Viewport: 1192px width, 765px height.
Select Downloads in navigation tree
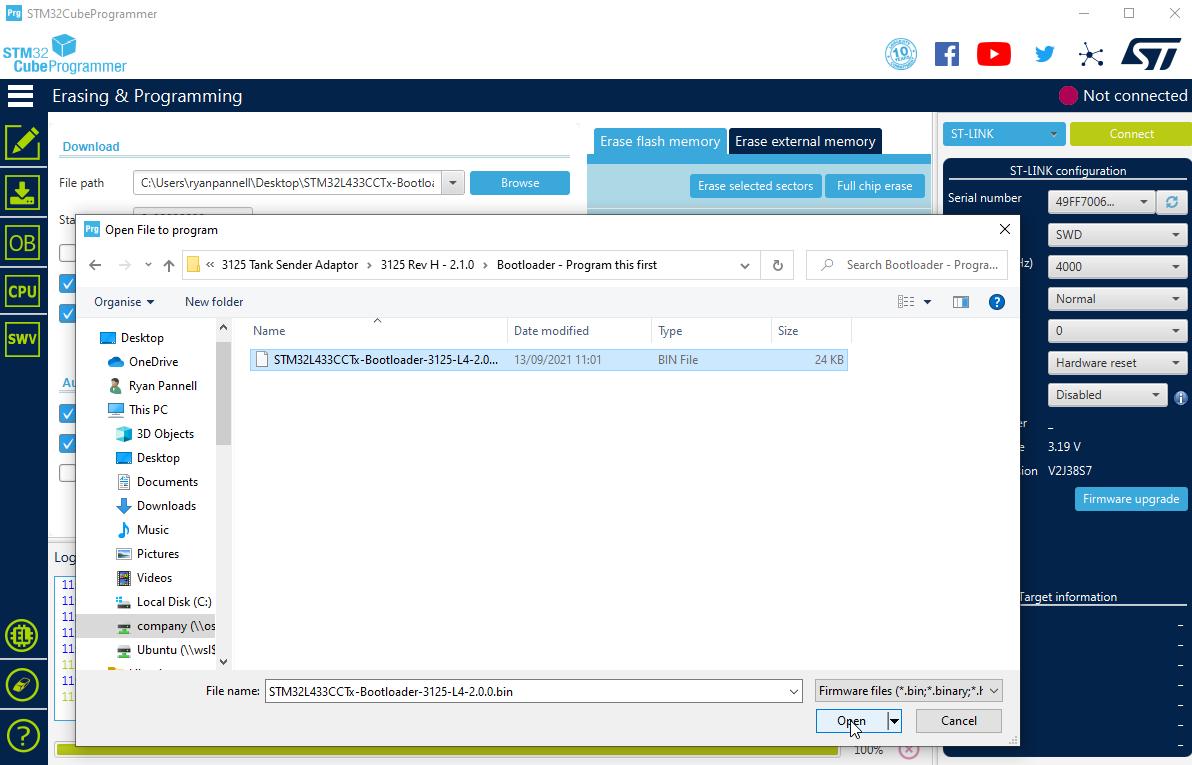click(166, 506)
